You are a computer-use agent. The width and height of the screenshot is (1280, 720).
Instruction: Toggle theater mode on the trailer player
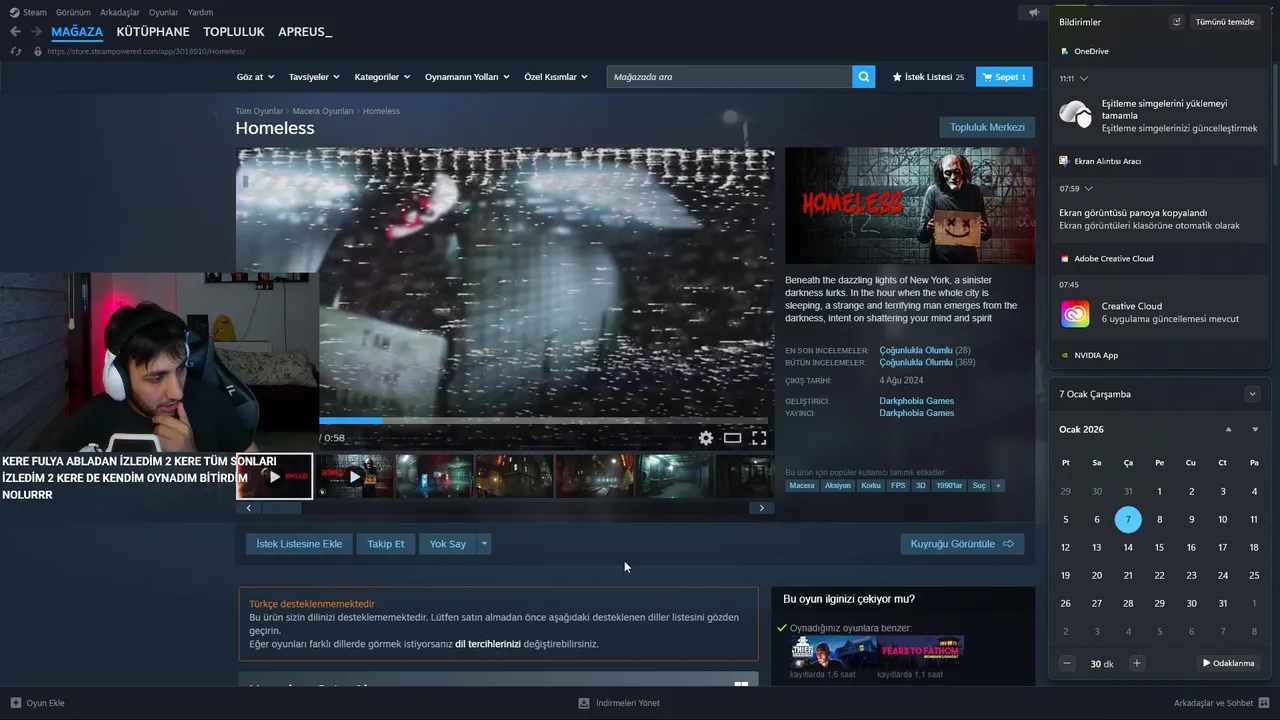point(732,438)
